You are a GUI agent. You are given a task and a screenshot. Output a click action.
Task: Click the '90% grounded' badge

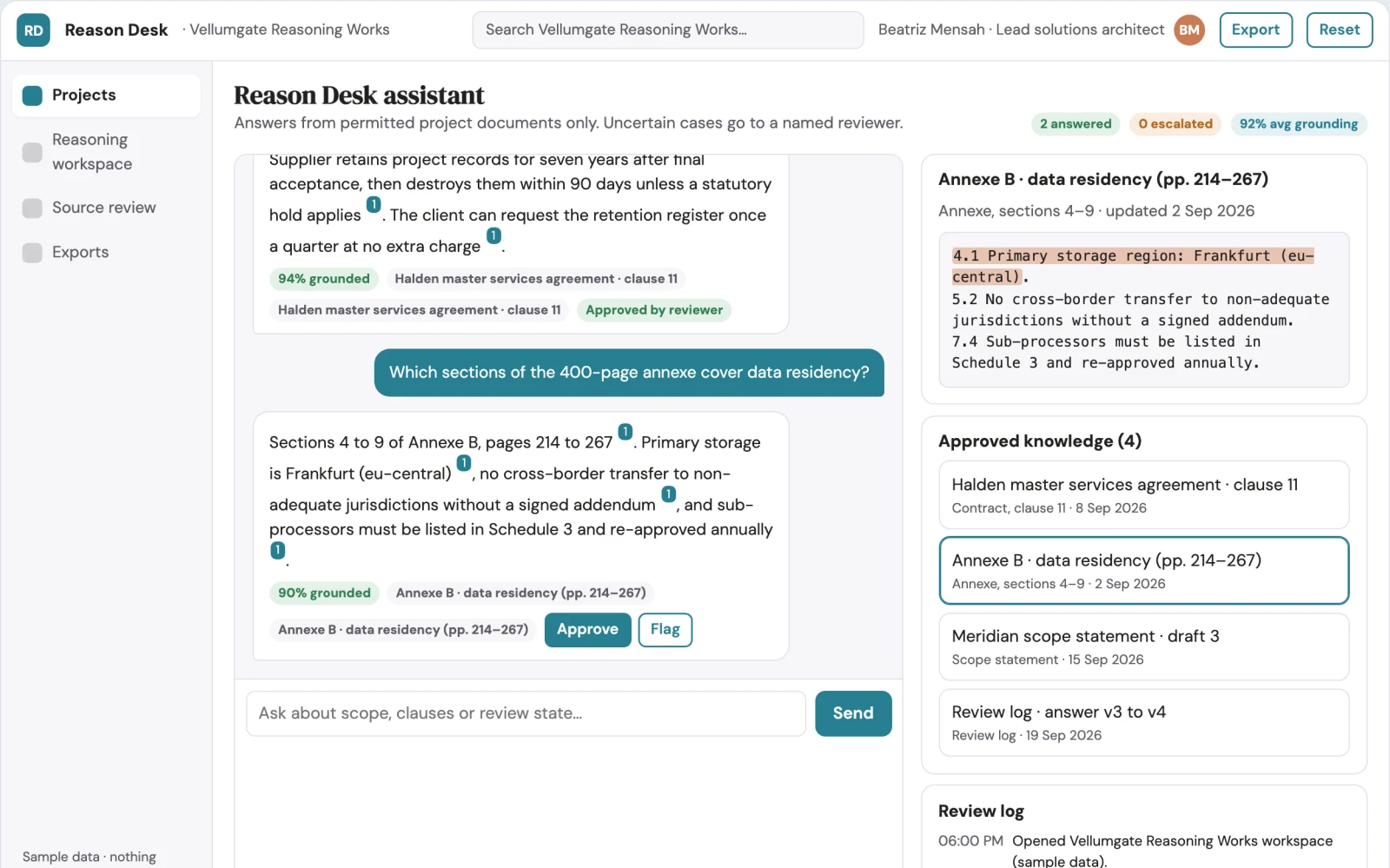point(324,593)
